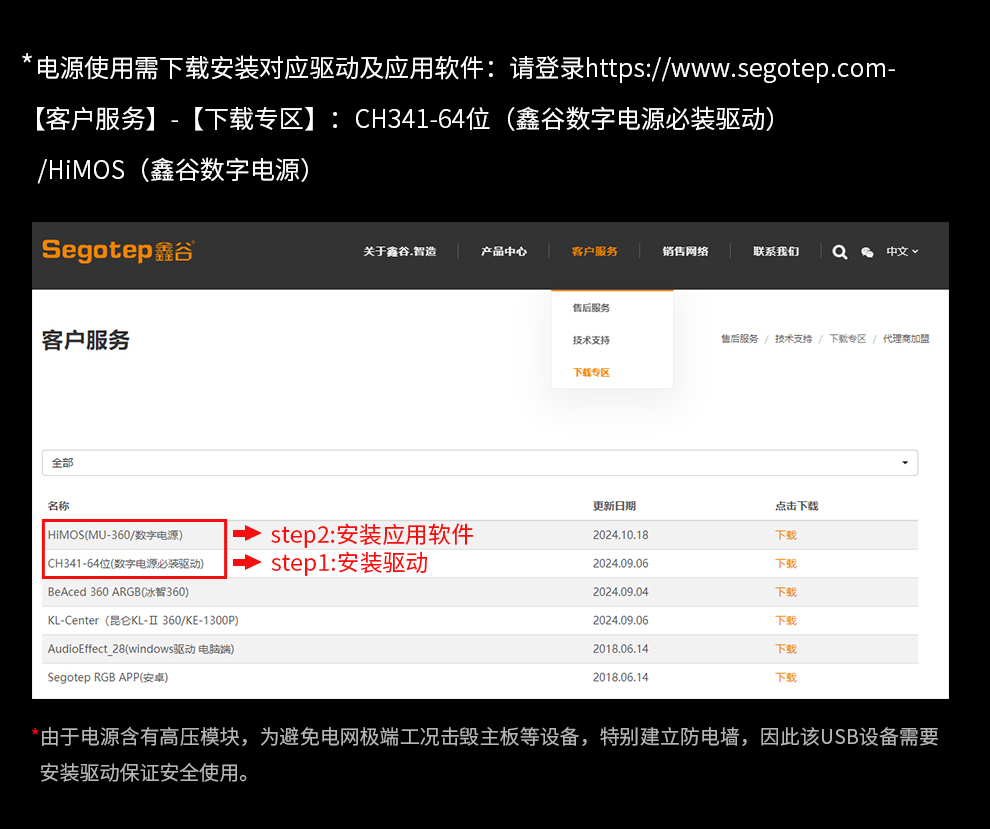Open 产品中心 menu
Image resolution: width=990 pixels, height=829 pixels.
pos(503,251)
